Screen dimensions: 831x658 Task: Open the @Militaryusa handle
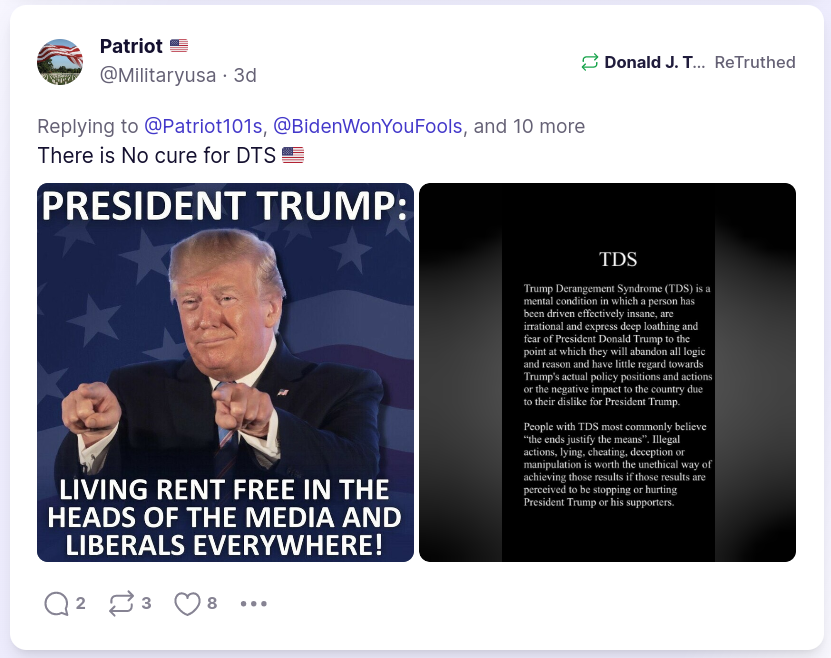[158, 75]
